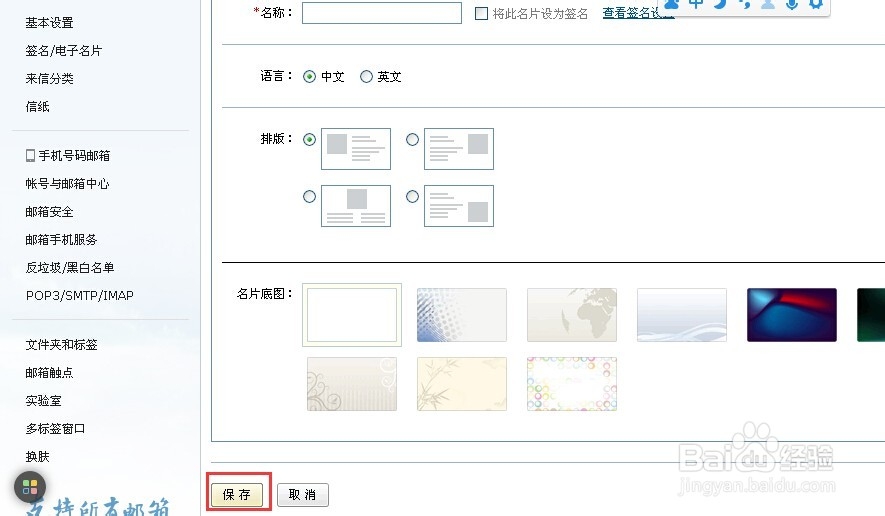885x516 pixels.
Task: Select 英文 language radio button
Action: pos(366,77)
